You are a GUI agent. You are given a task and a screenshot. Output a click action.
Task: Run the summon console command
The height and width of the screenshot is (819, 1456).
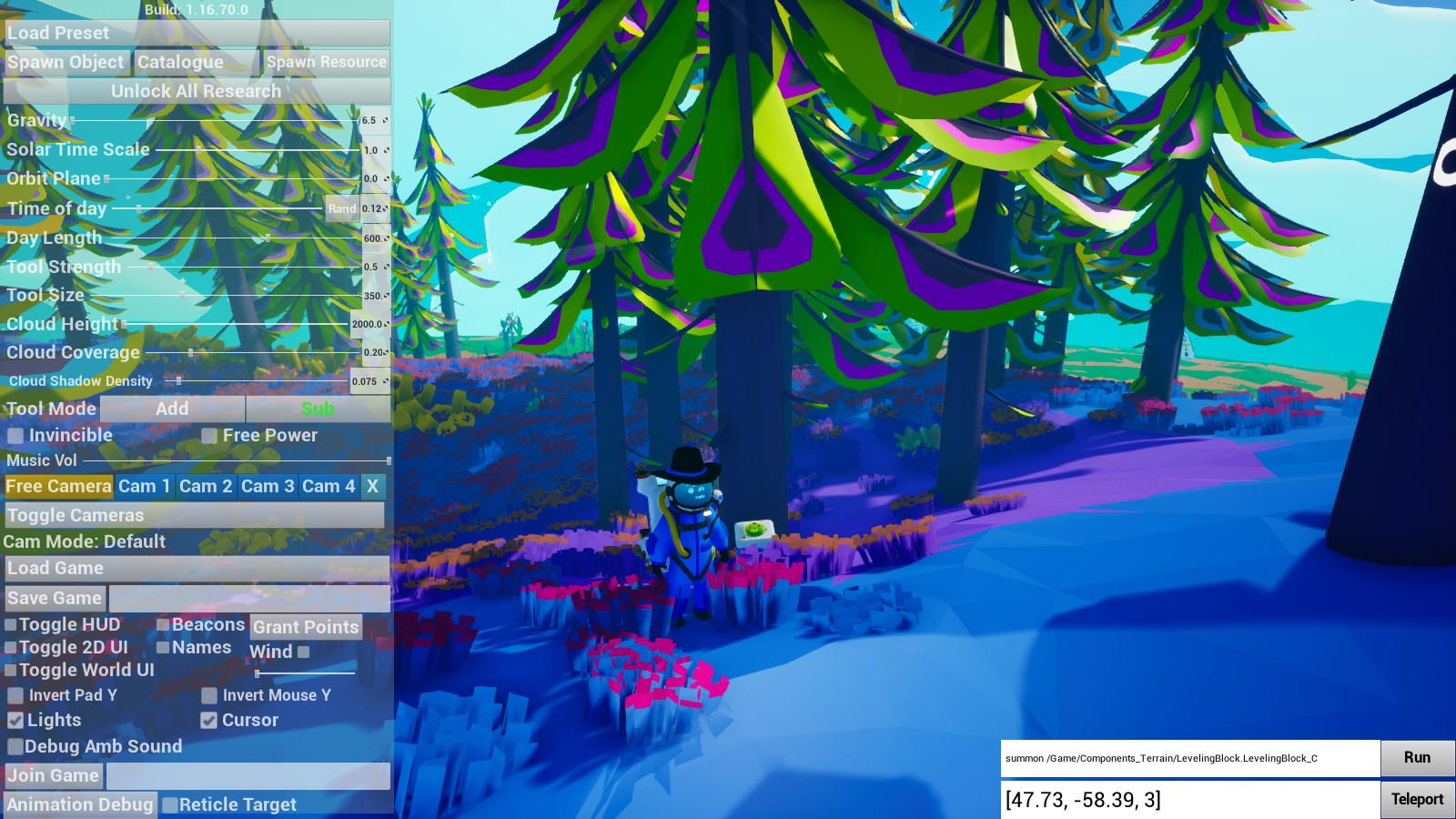coord(1417,758)
